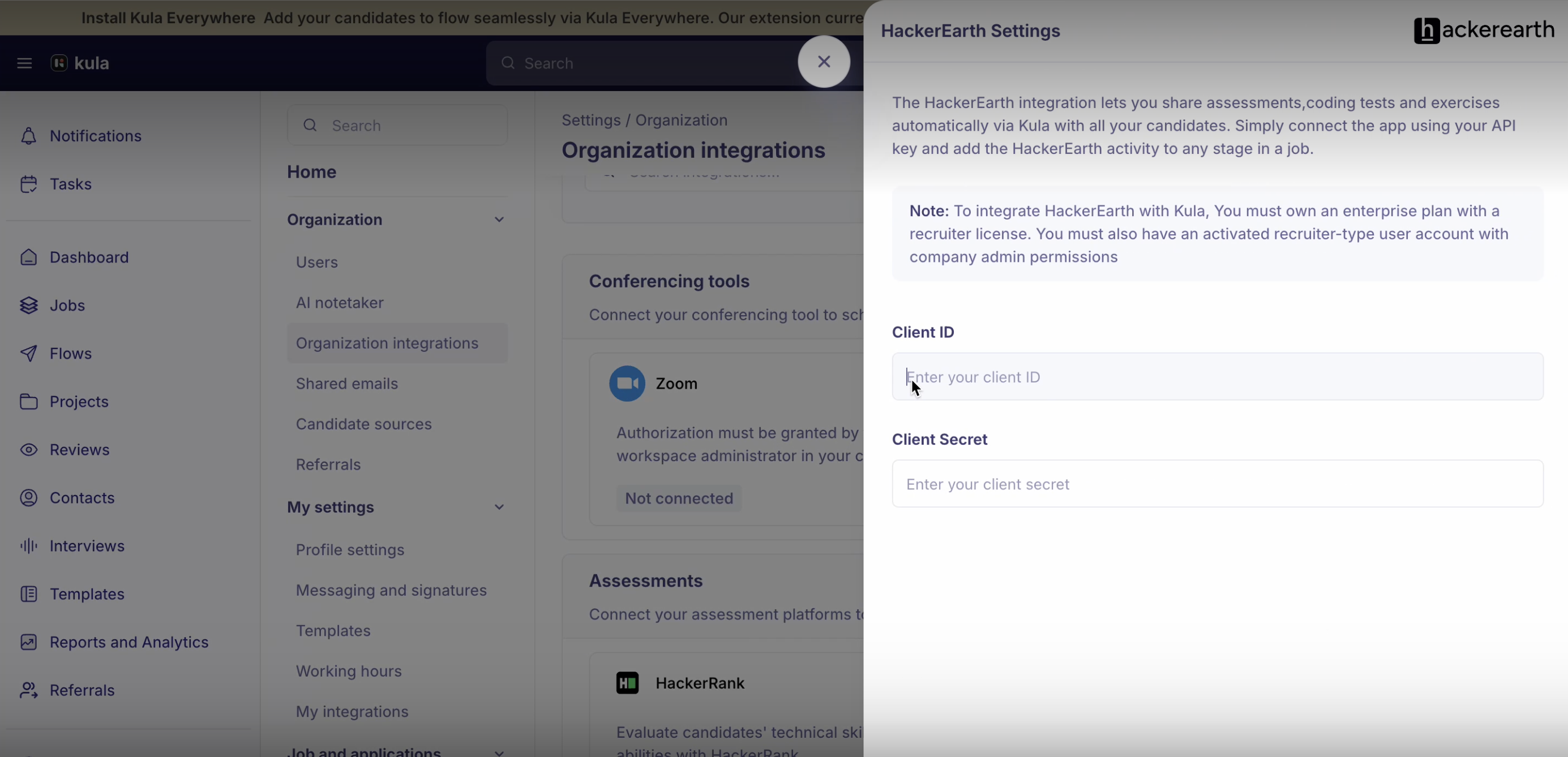The image size is (1568, 757).
Task: Collapse the My settings section chevron
Action: coord(499,507)
